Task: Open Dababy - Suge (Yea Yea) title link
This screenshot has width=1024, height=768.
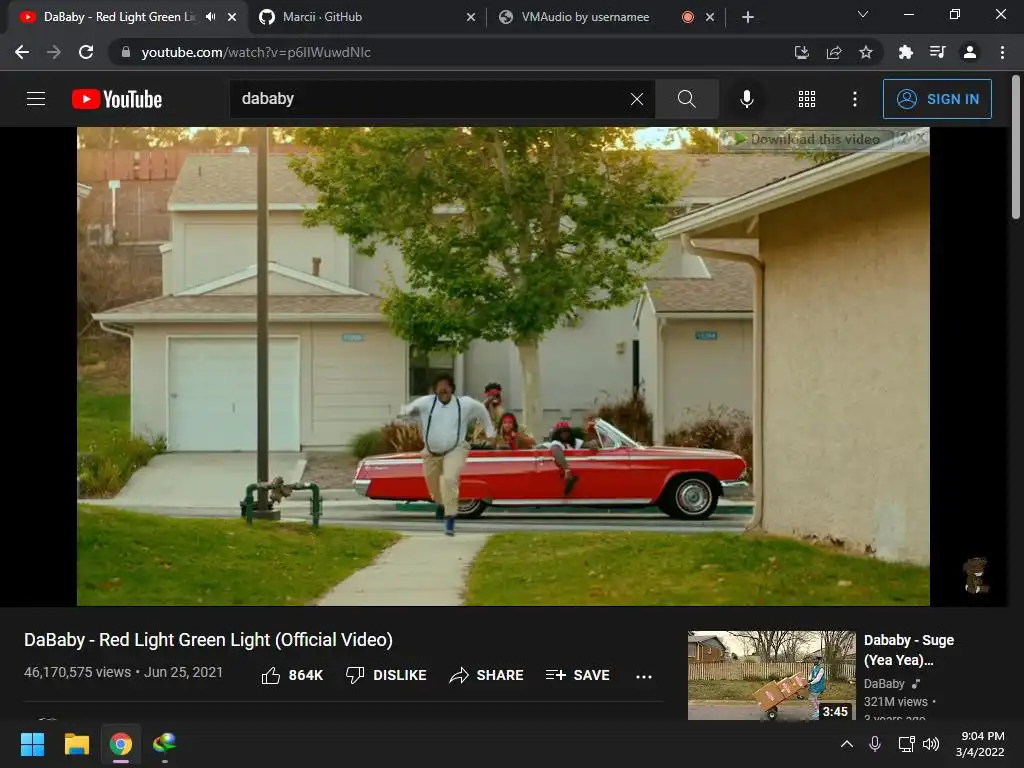Action: [908, 650]
